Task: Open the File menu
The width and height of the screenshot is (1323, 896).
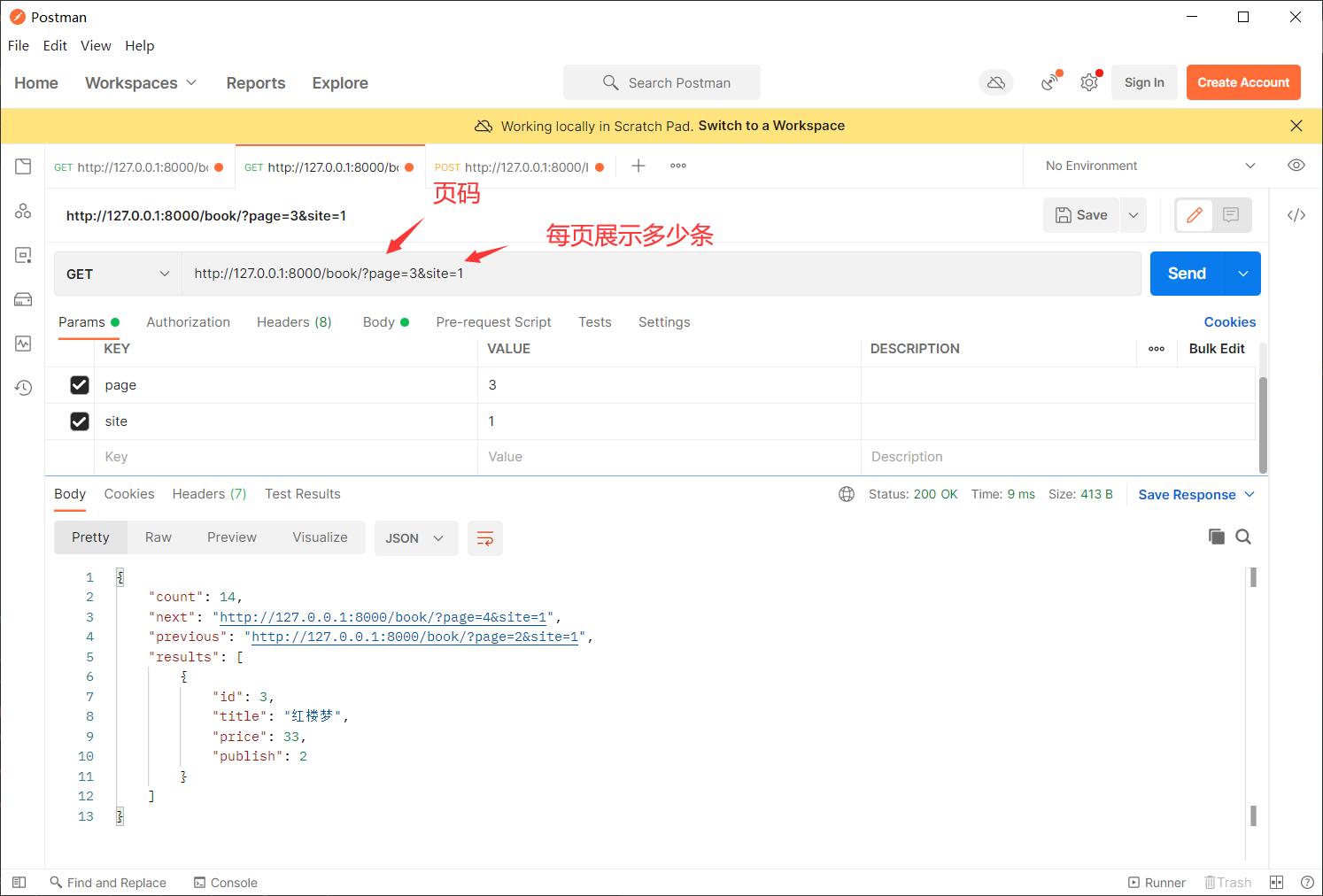Action: coord(19,45)
